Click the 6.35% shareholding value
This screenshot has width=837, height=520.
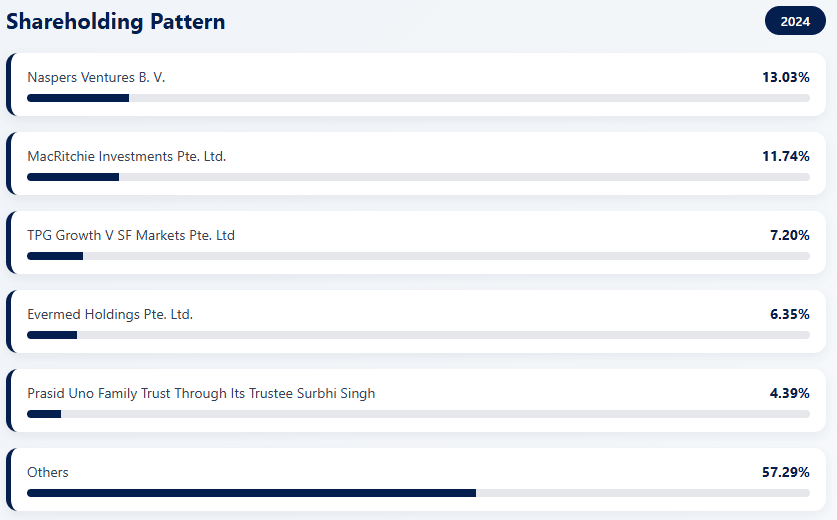tap(789, 314)
